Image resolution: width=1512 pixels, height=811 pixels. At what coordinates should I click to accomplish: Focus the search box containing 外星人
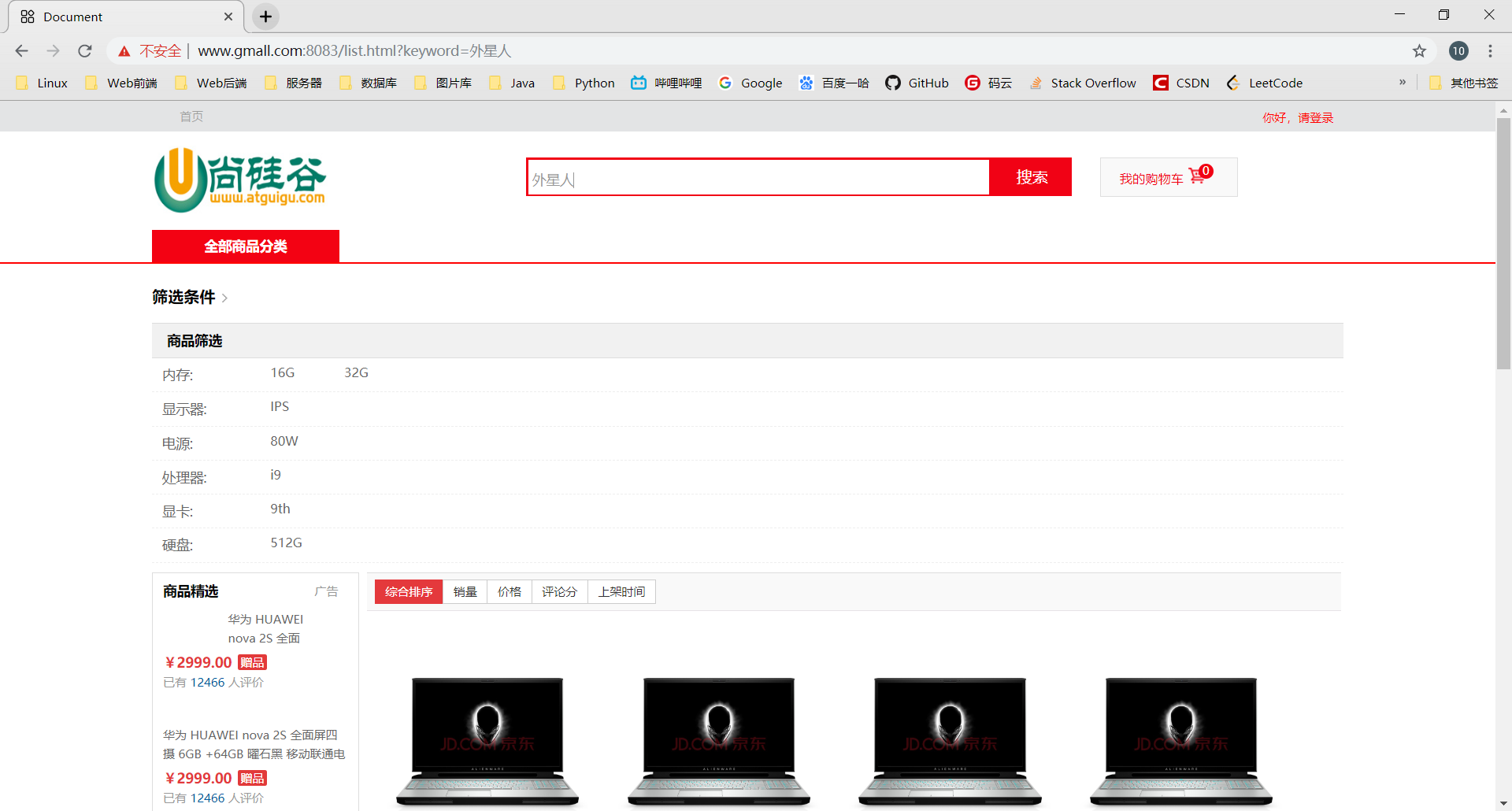[x=758, y=177]
